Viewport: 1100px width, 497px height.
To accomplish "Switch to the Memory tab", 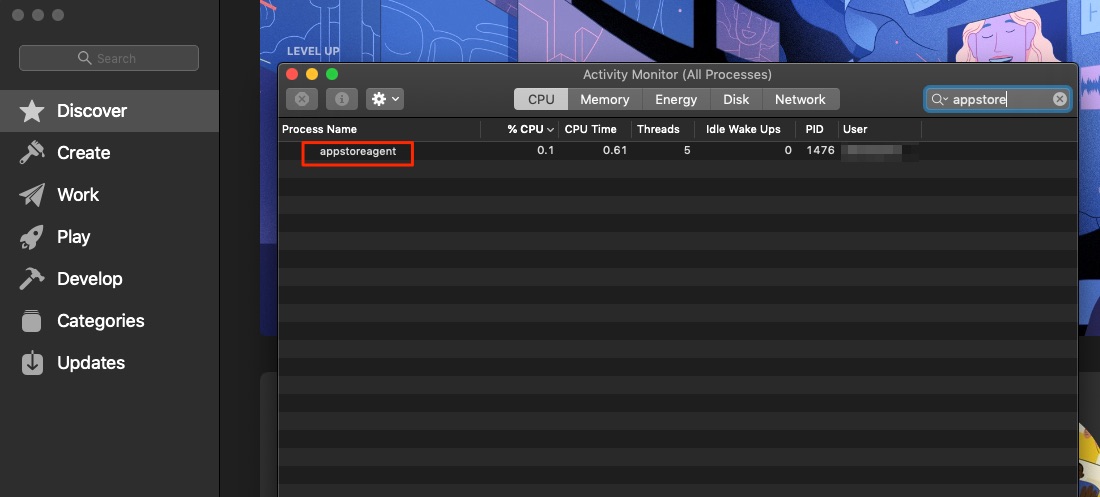I will [x=604, y=100].
